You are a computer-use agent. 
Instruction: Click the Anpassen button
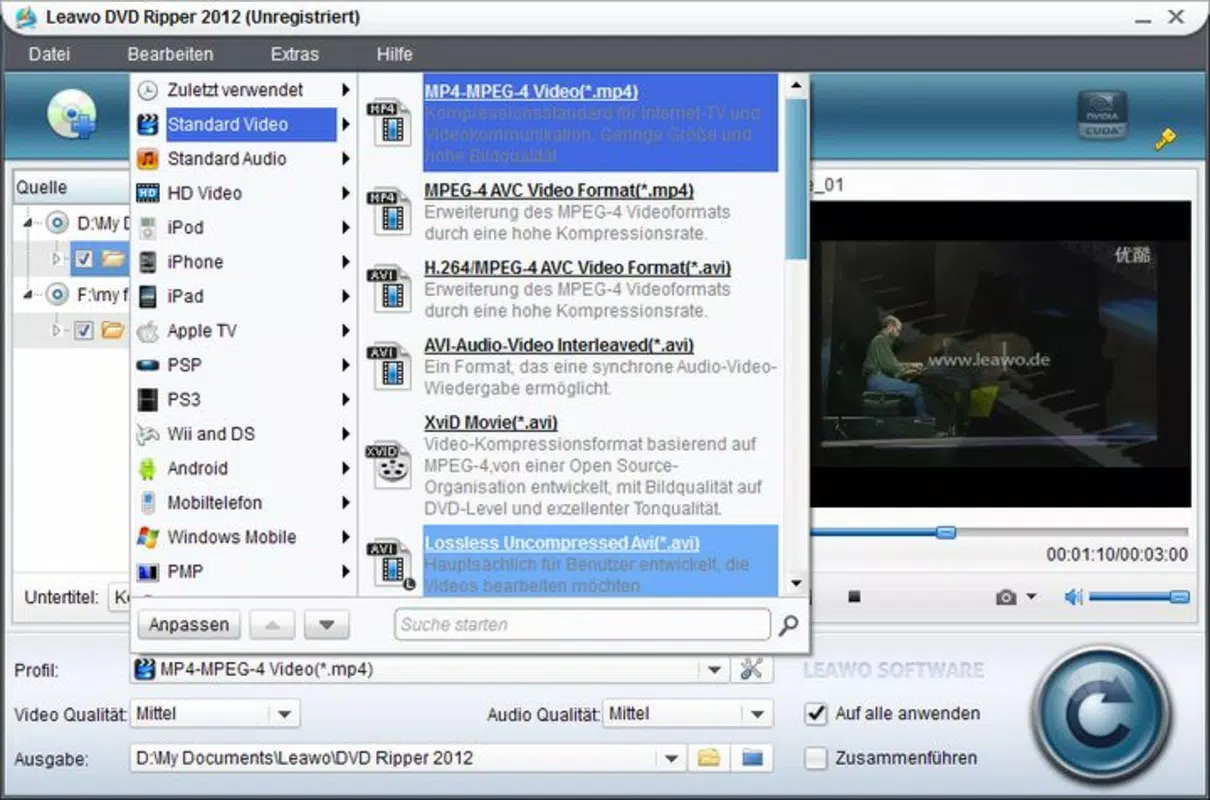[x=188, y=625]
